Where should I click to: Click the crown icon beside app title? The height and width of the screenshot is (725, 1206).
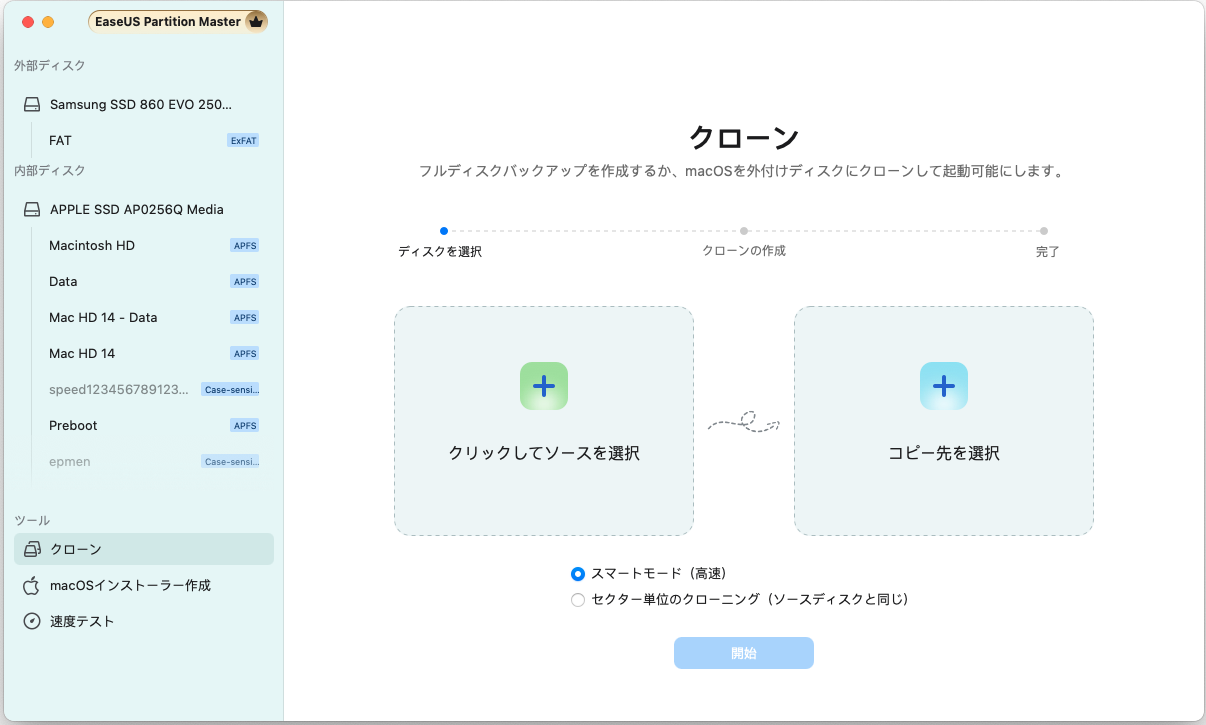click(x=255, y=21)
